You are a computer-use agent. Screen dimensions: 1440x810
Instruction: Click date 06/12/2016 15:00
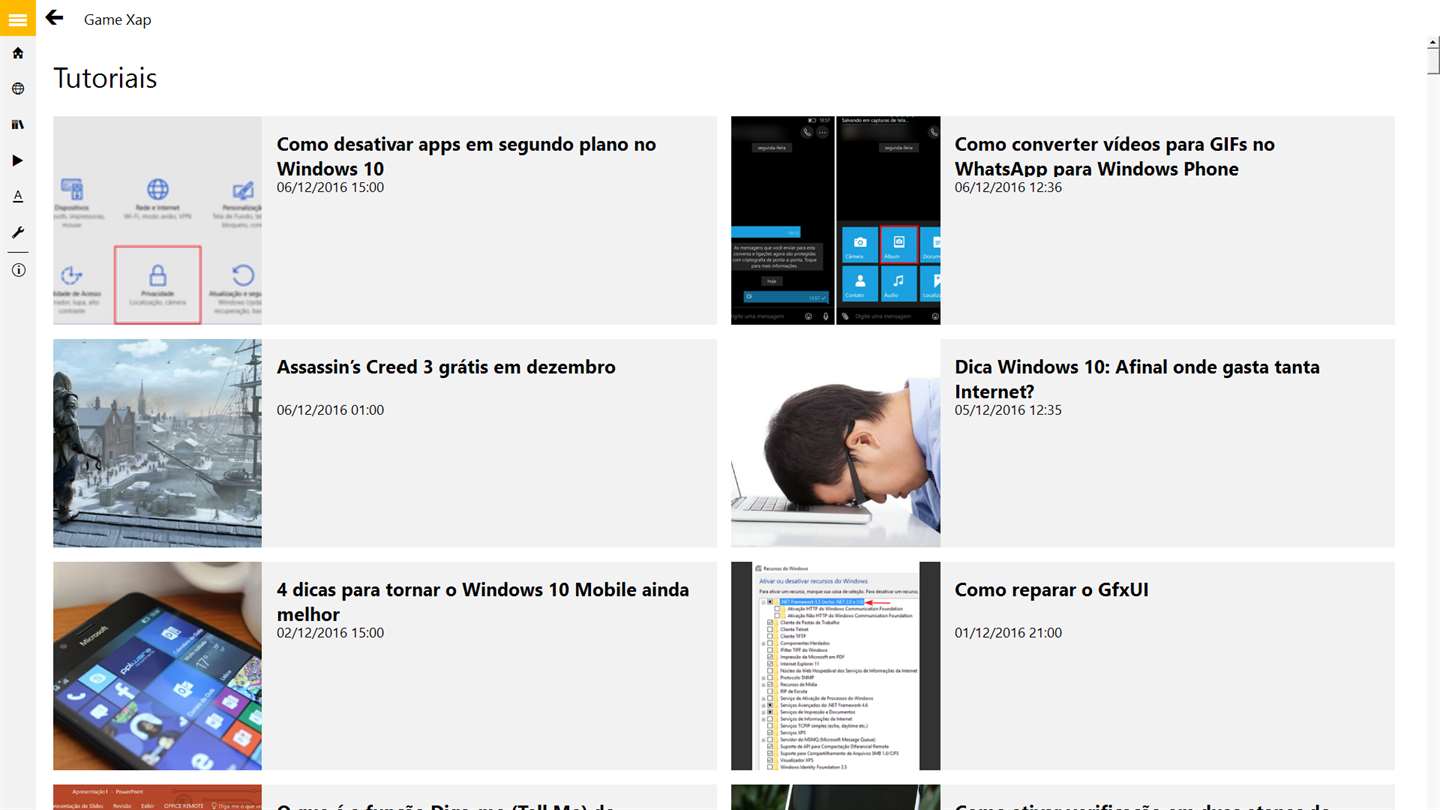pyautogui.click(x=330, y=187)
